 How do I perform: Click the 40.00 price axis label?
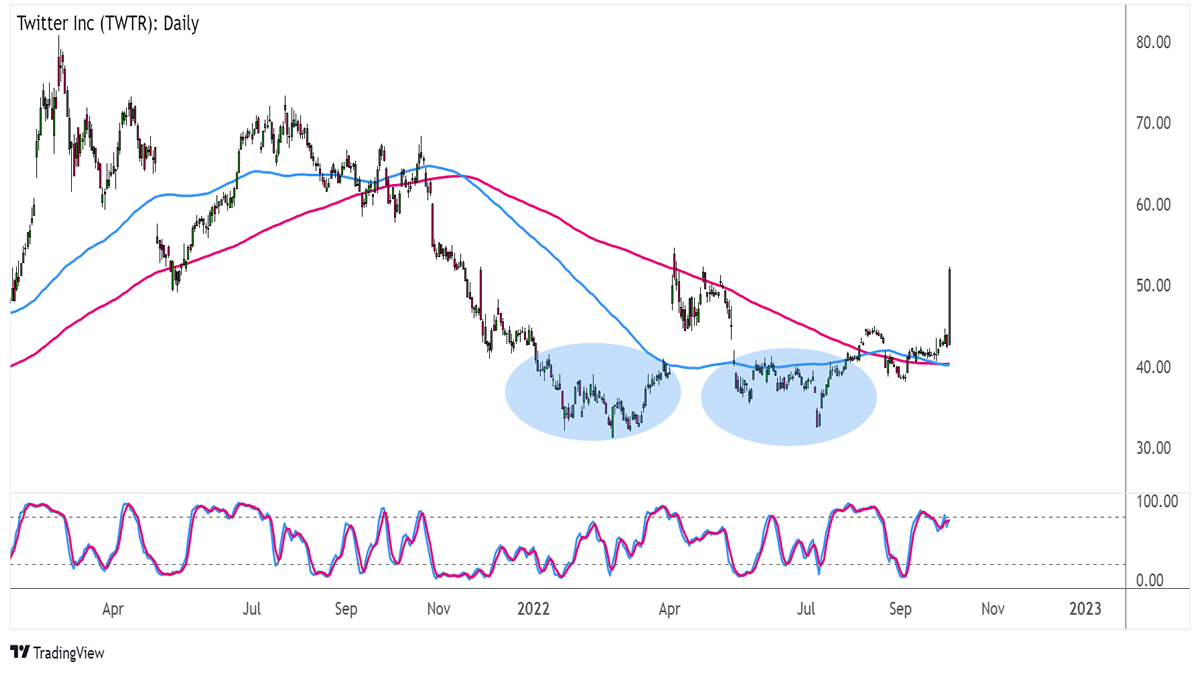(x=1152, y=366)
